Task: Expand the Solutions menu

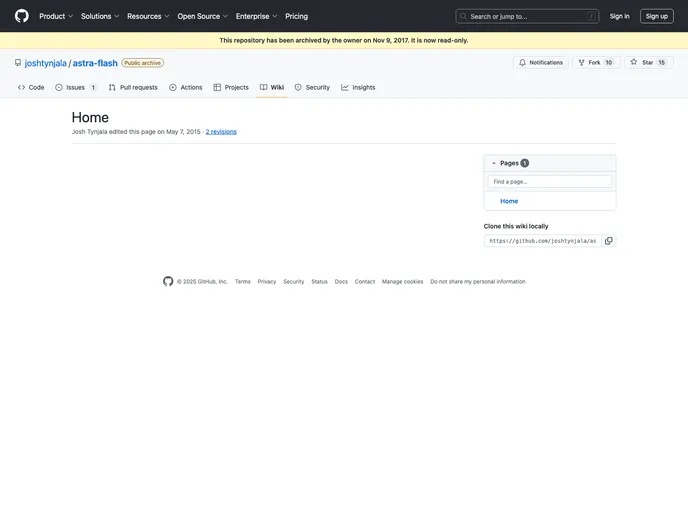Action: click(x=100, y=16)
